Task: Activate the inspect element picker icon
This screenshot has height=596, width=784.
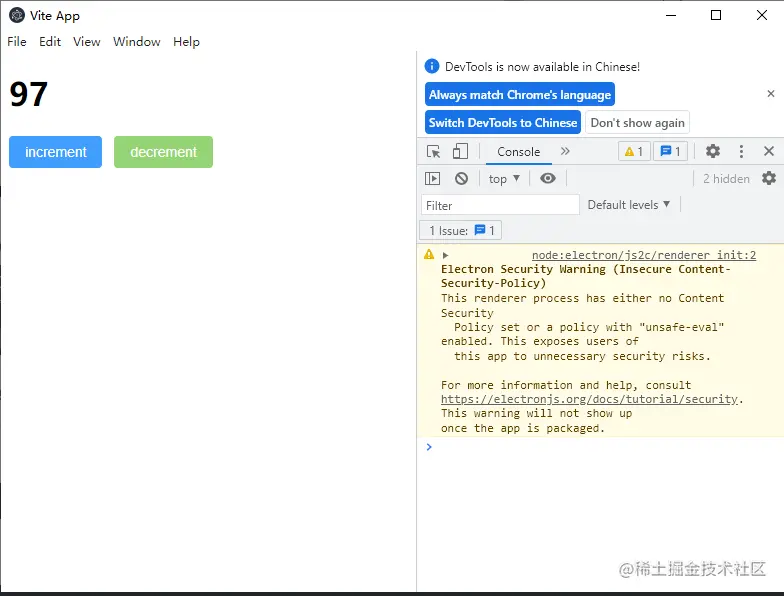Action: (x=434, y=152)
